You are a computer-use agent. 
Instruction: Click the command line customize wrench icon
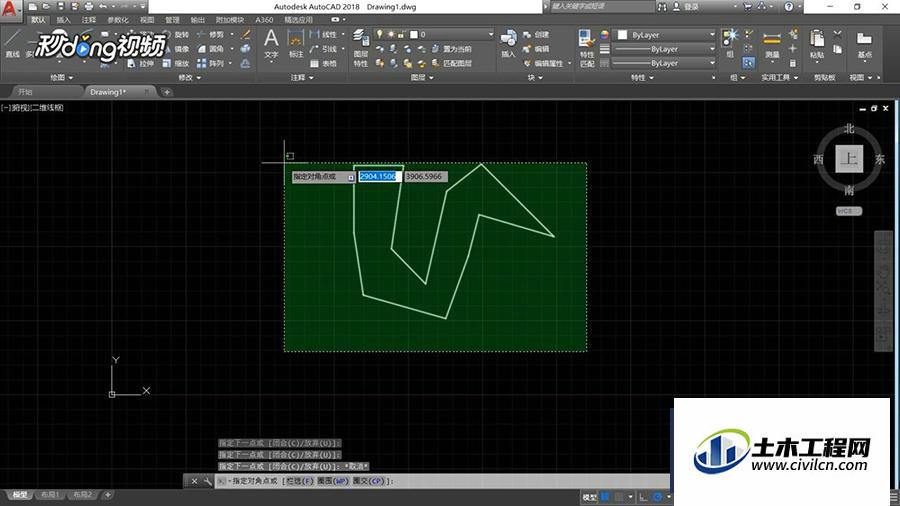(x=207, y=481)
